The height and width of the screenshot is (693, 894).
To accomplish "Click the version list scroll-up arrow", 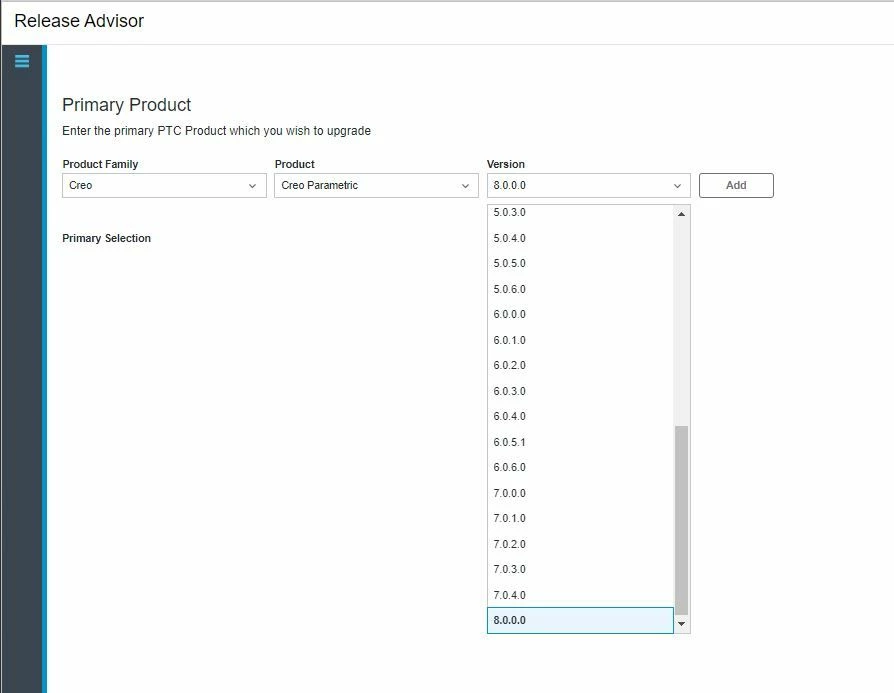I will pyautogui.click(x=681, y=214).
